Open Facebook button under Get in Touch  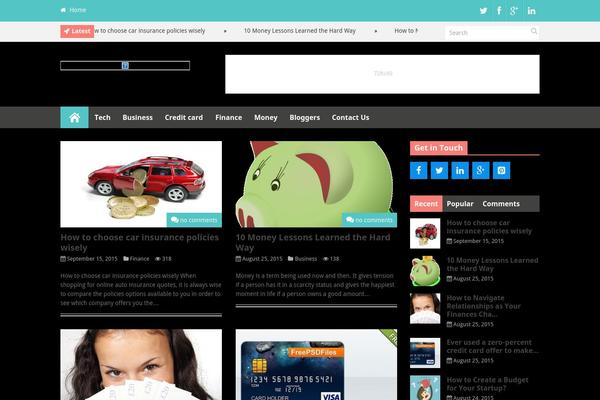tap(419, 170)
